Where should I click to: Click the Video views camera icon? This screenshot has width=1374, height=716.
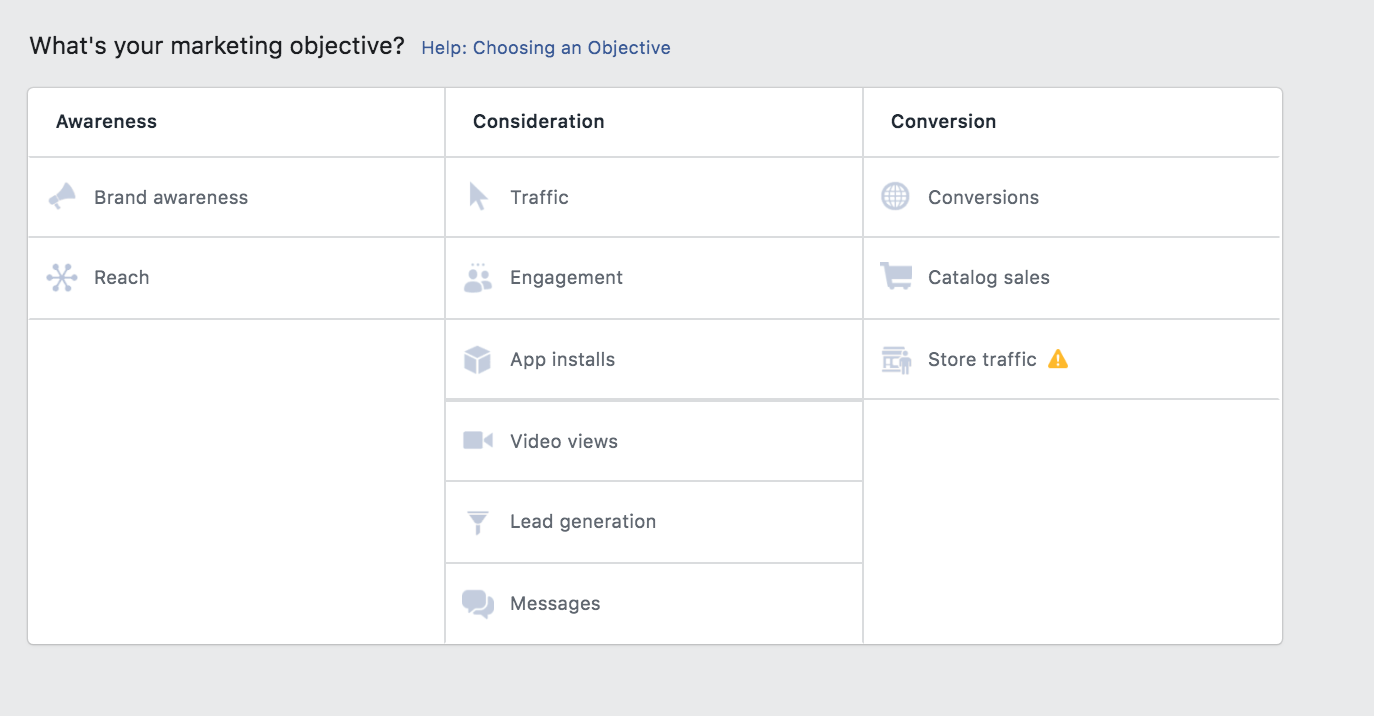[x=478, y=441]
